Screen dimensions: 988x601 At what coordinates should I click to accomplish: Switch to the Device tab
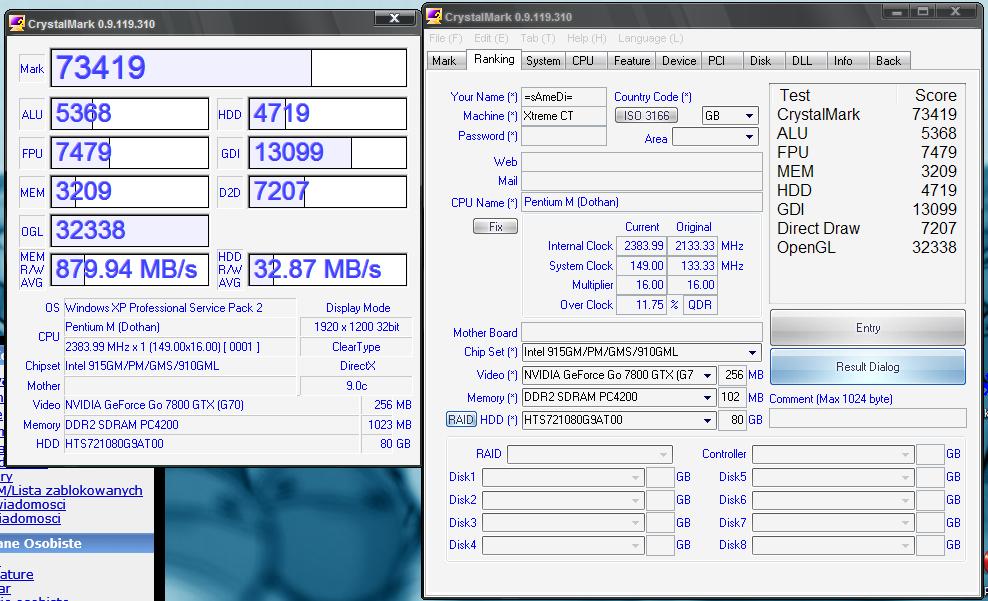[679, 61]
